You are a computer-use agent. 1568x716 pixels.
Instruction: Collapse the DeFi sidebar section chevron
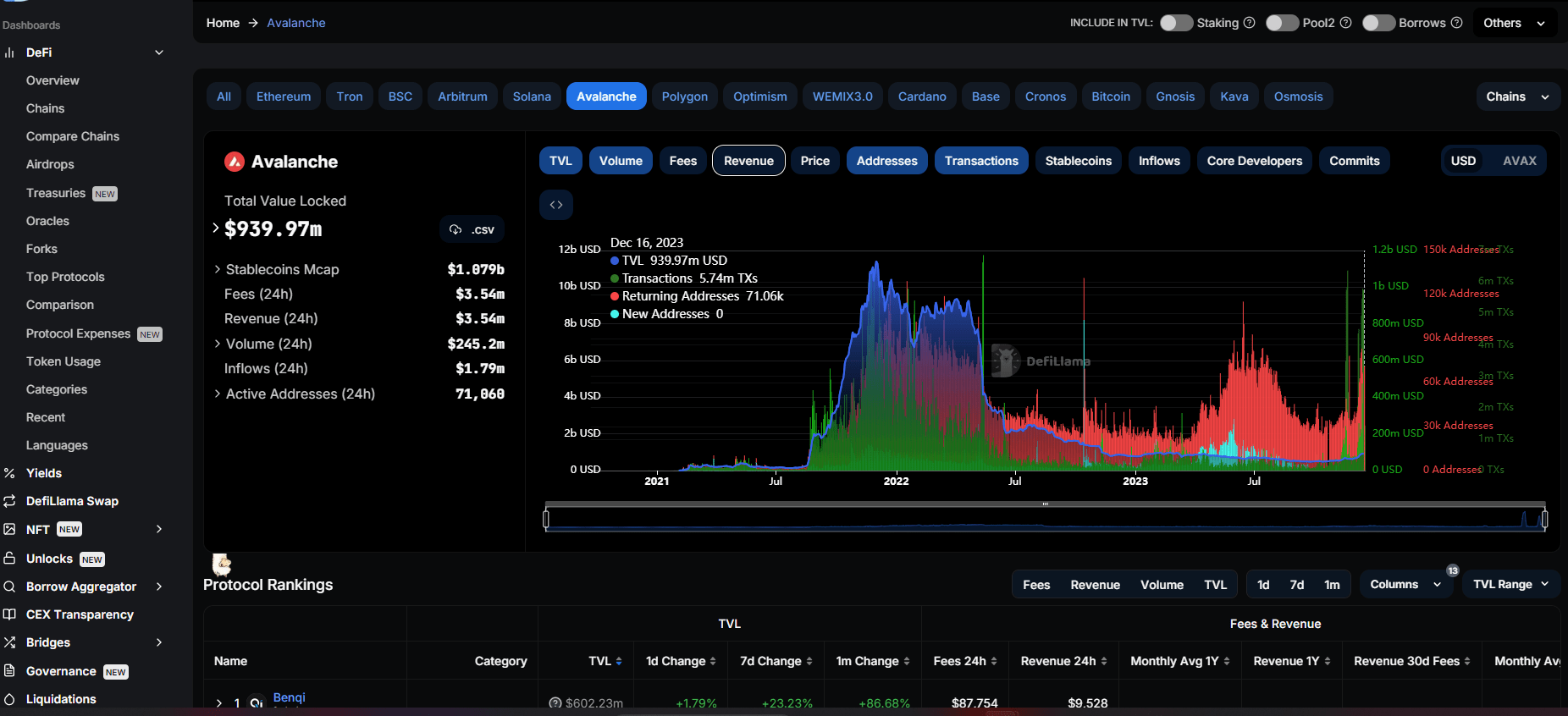(x=159, y=52)
